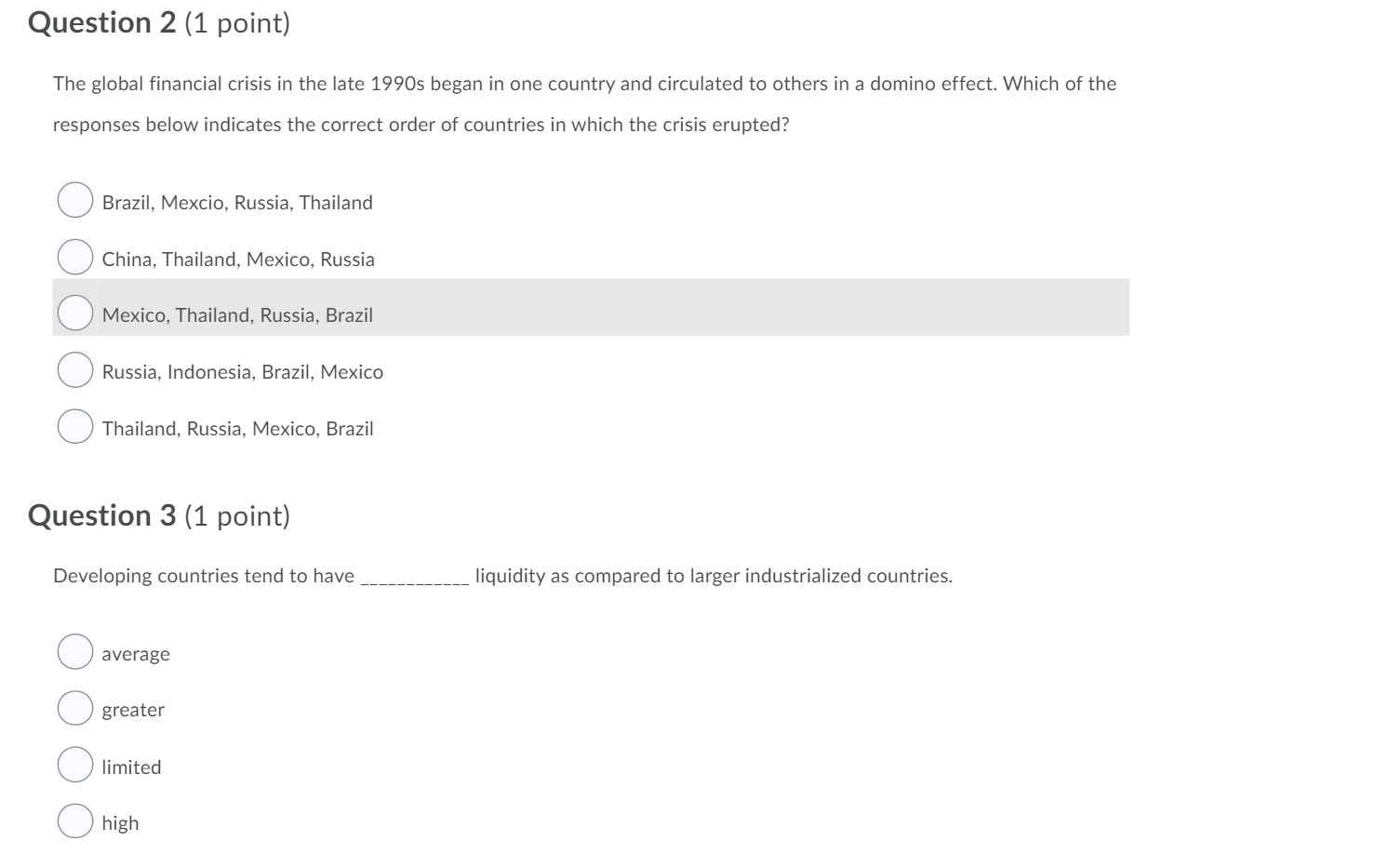
Task: Choose China, Thailand, Mexico, Russia option
Action: [74, 256]
